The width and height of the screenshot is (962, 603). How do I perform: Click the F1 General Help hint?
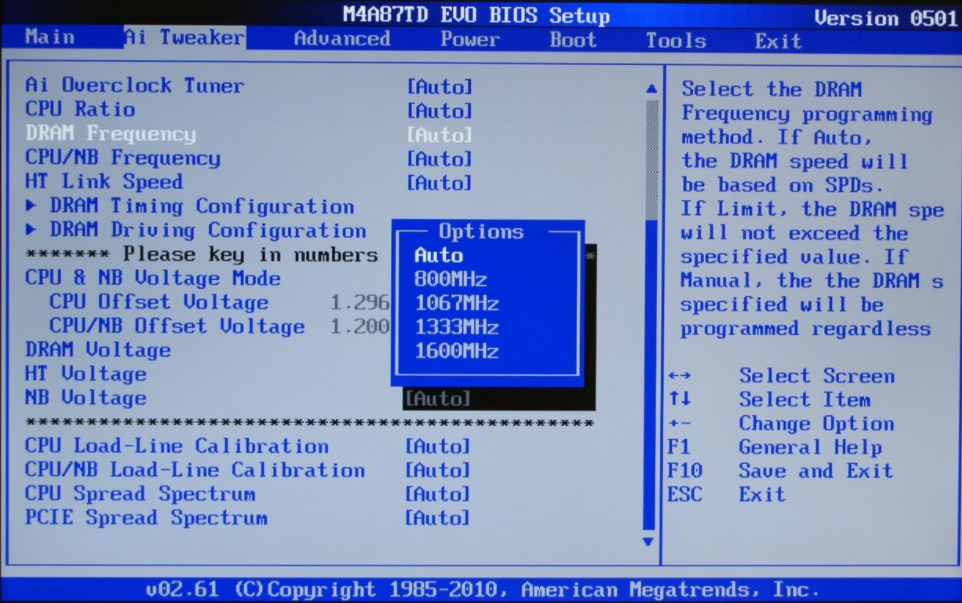click(775, 447)
